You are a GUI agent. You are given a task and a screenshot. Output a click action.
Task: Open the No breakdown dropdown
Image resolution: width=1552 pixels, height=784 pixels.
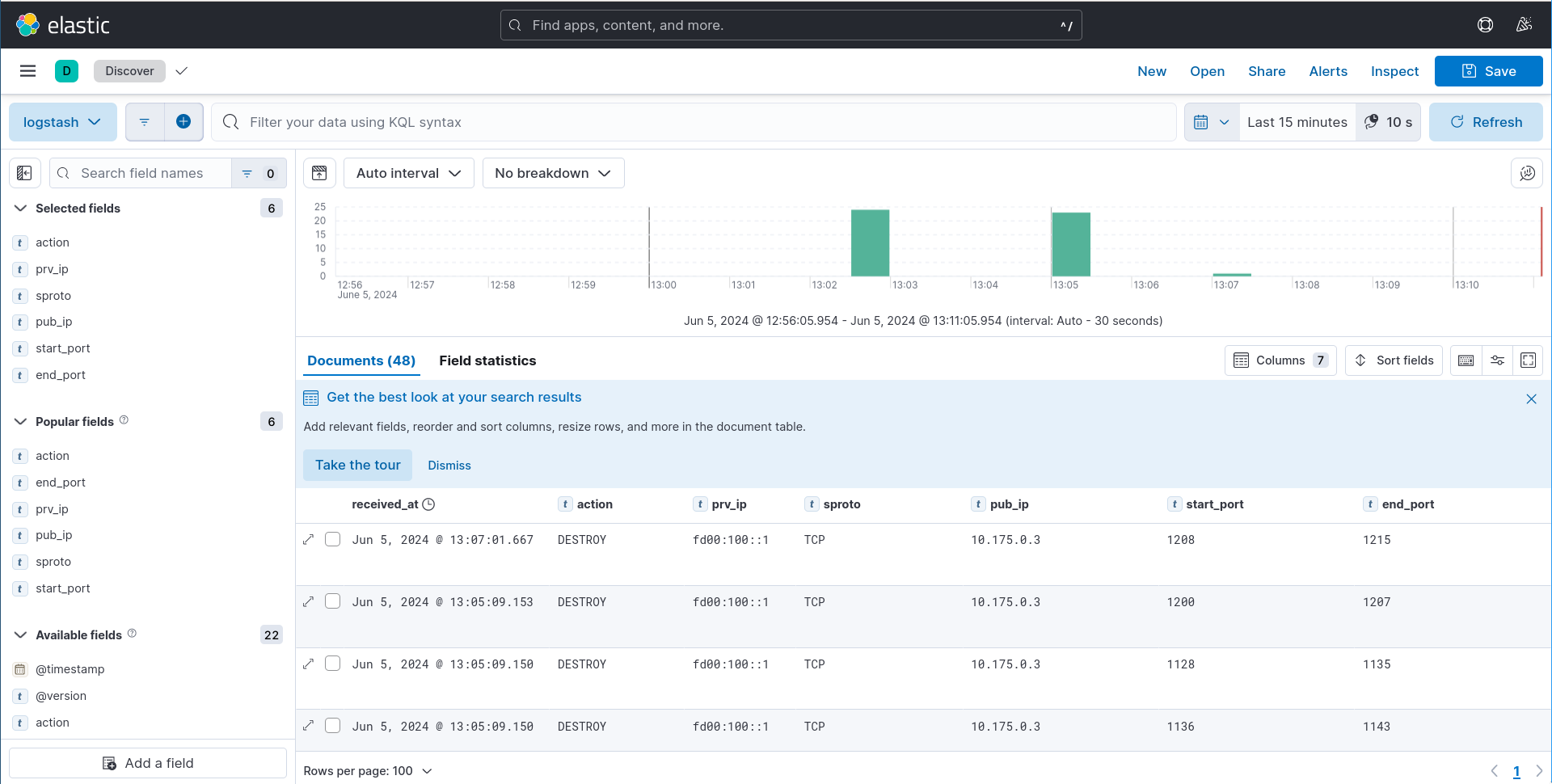(554, 173)
